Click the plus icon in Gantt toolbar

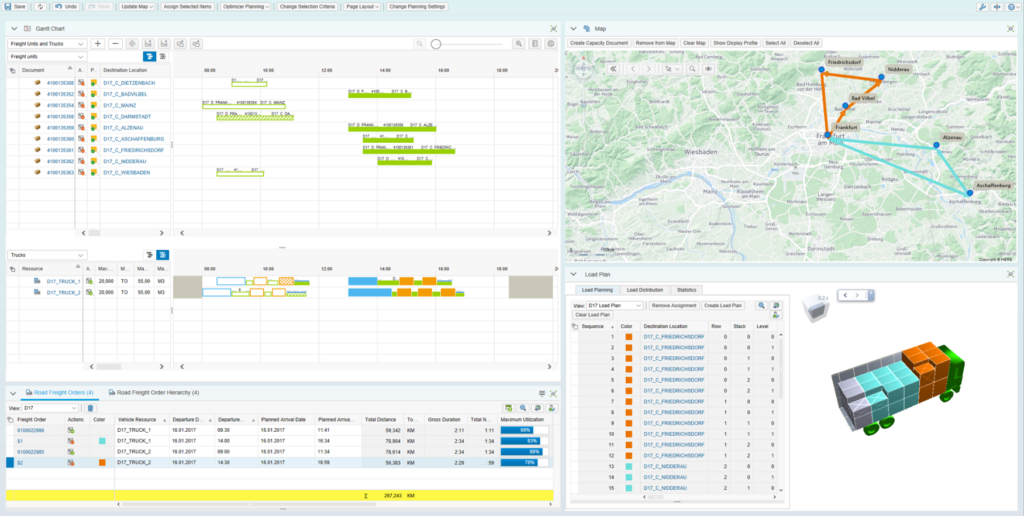click(97, 44)
